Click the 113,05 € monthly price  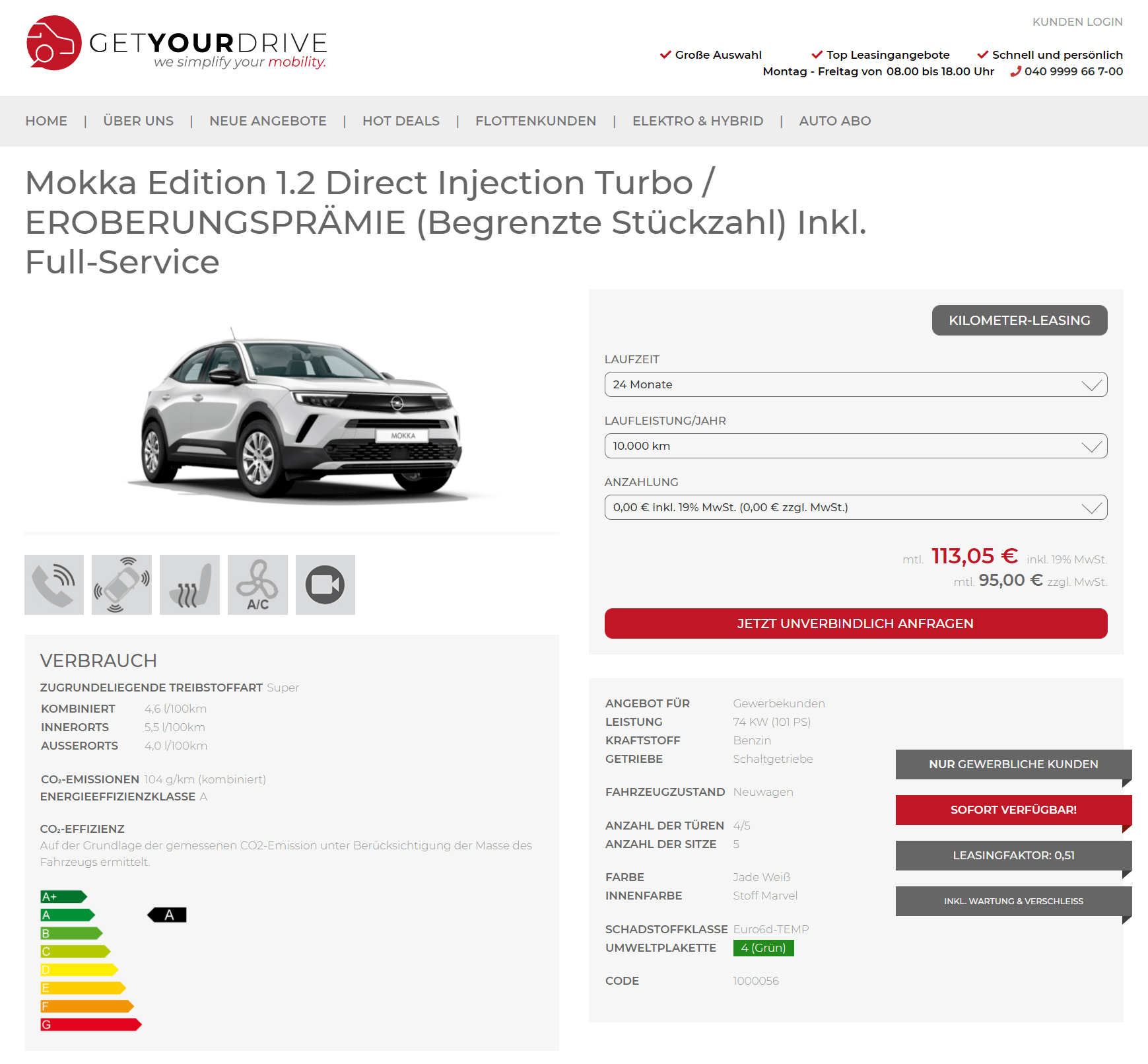pyautogui.click(x=974, y=556)
